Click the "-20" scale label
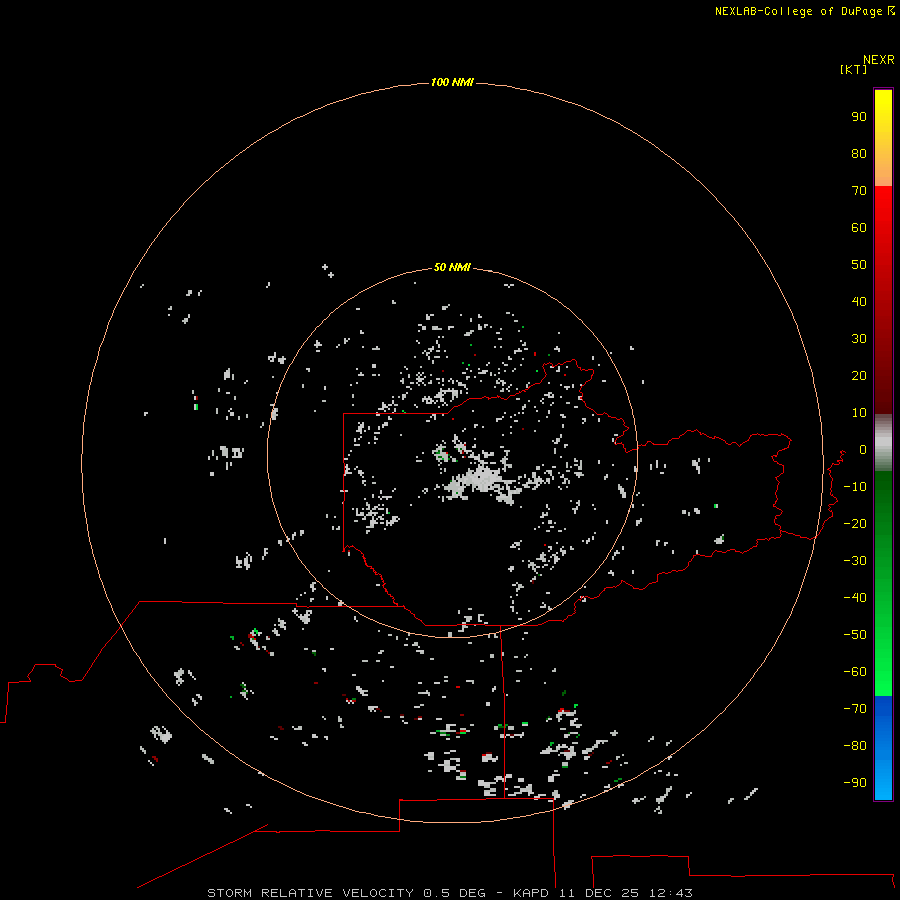 [x=855, y=523]
